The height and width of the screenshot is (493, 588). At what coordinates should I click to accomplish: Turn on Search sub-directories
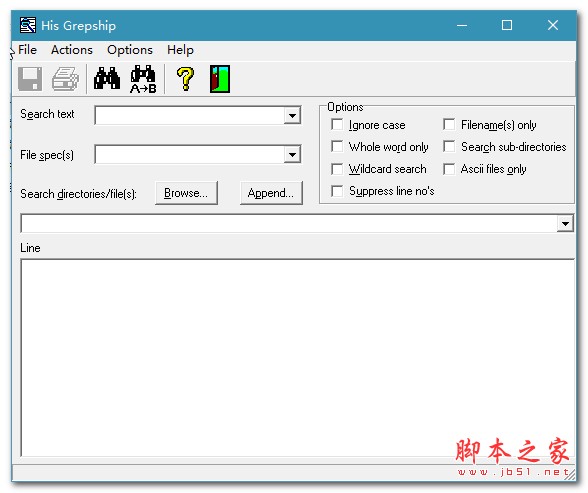[449, 147]
